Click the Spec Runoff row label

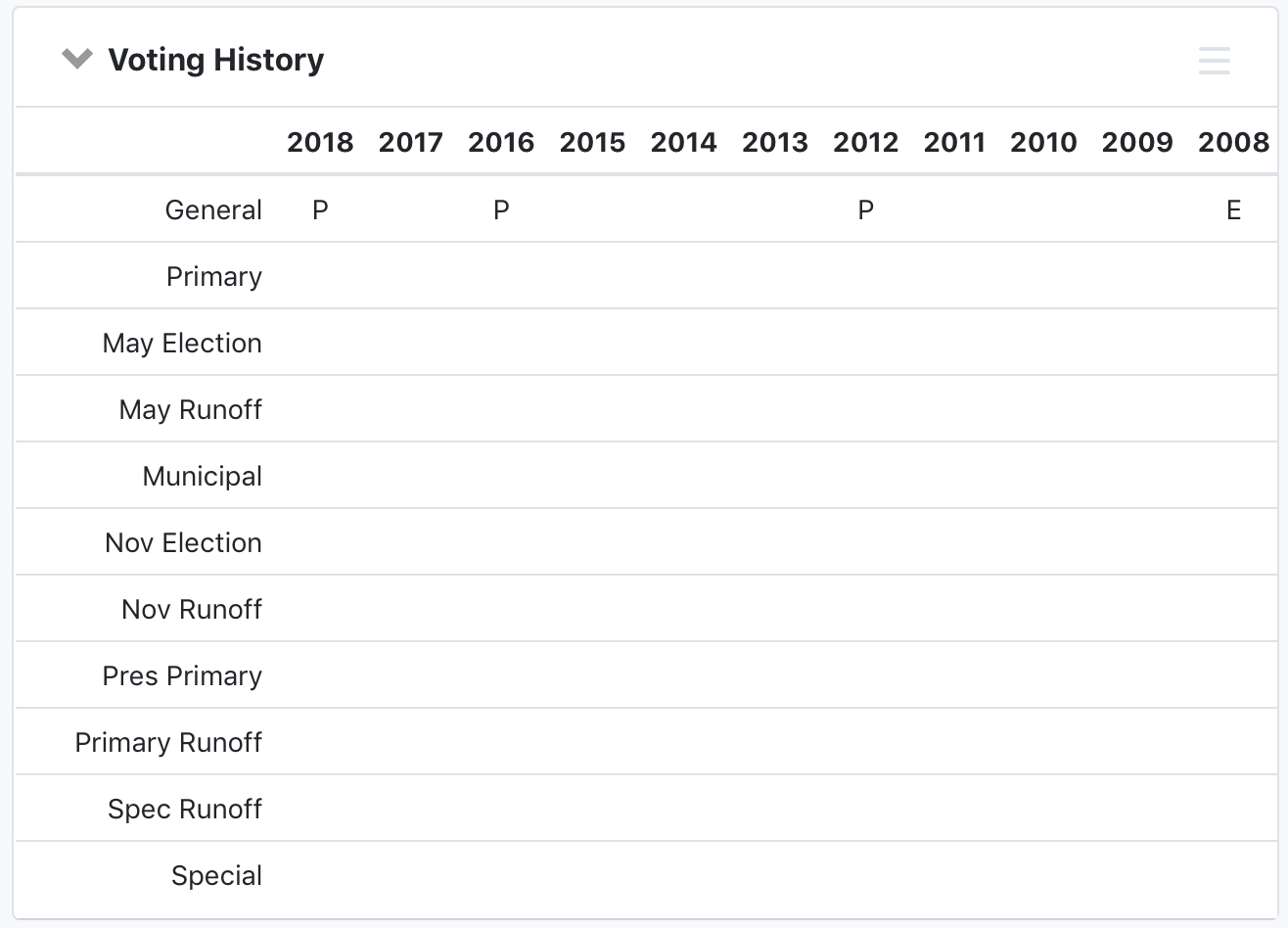point(185,810)
